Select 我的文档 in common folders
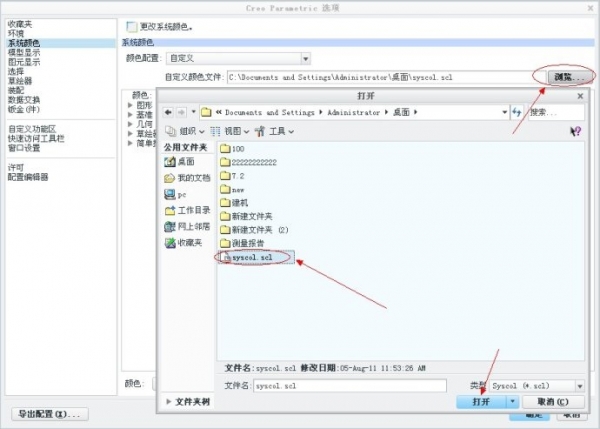Viewport: 600px width, 429px height. (x=187, y=178)
